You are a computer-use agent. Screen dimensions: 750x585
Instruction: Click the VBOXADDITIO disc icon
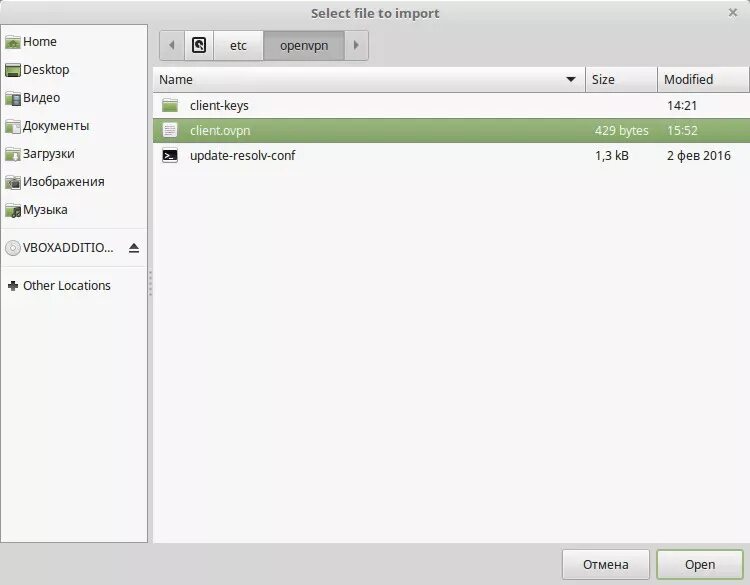(12, 248)
